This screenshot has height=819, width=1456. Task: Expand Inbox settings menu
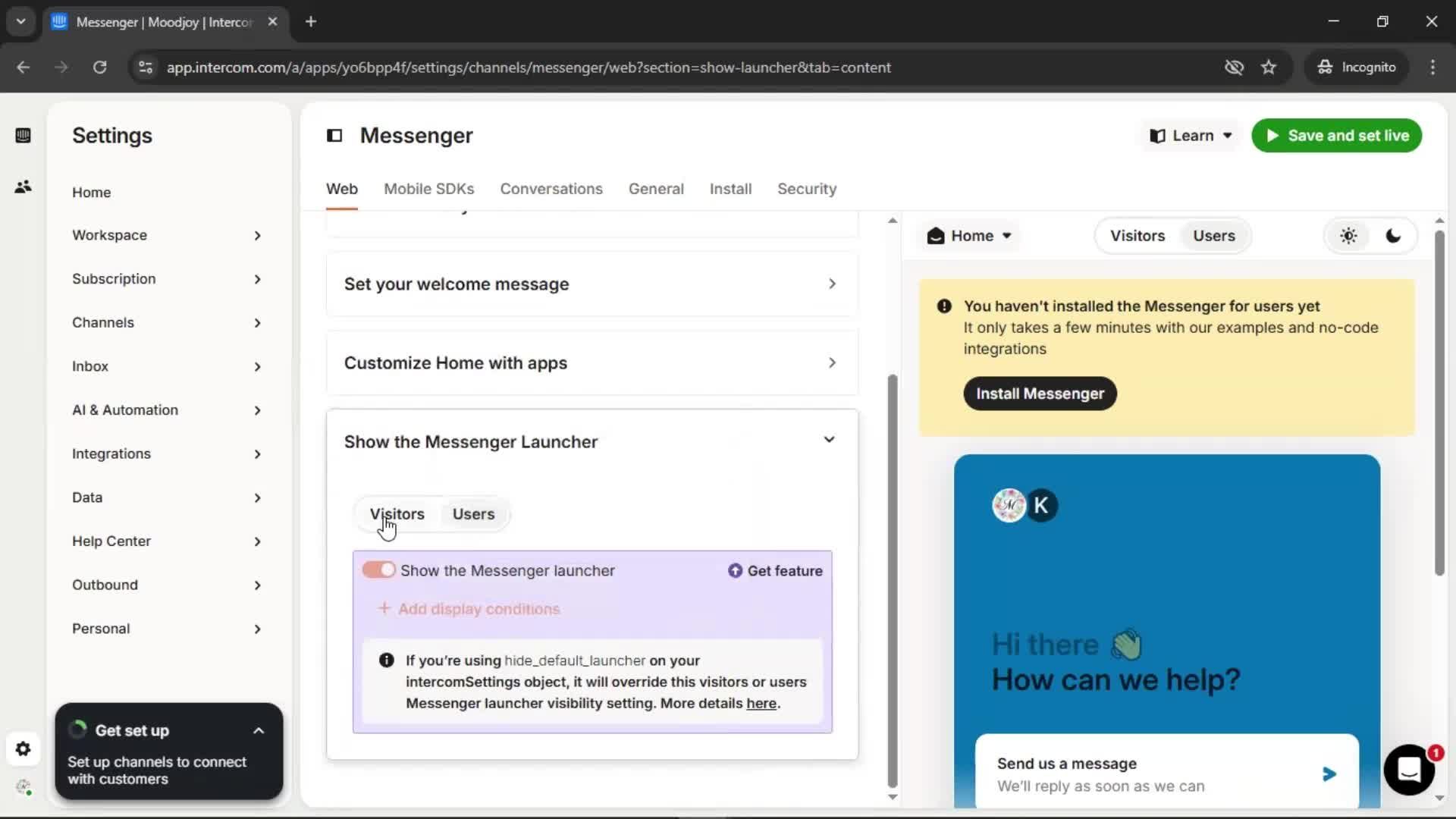(x=167, y=366)
